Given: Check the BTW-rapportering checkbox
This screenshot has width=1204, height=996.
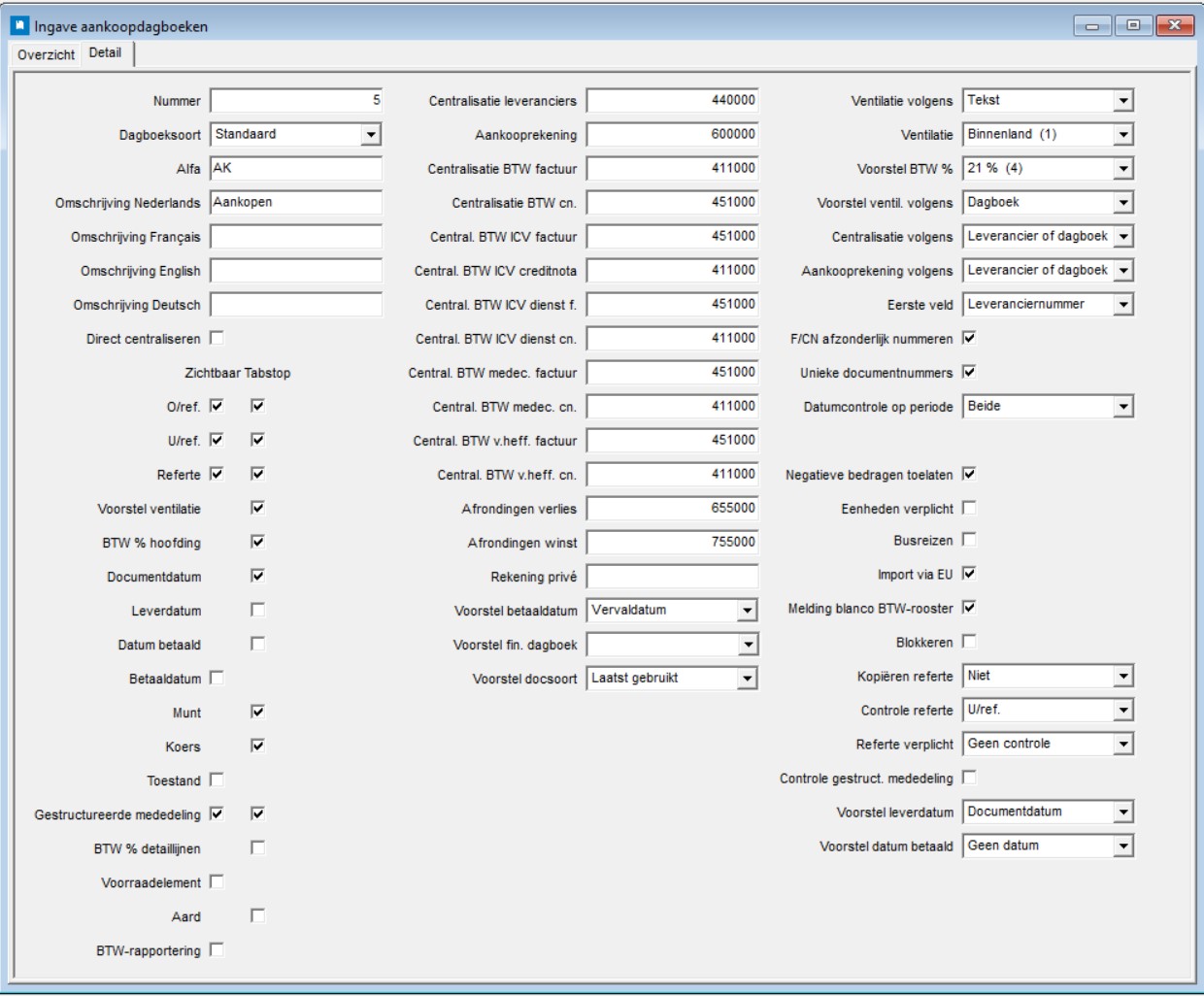Looking at the screenshot, I should click(217, 949).
